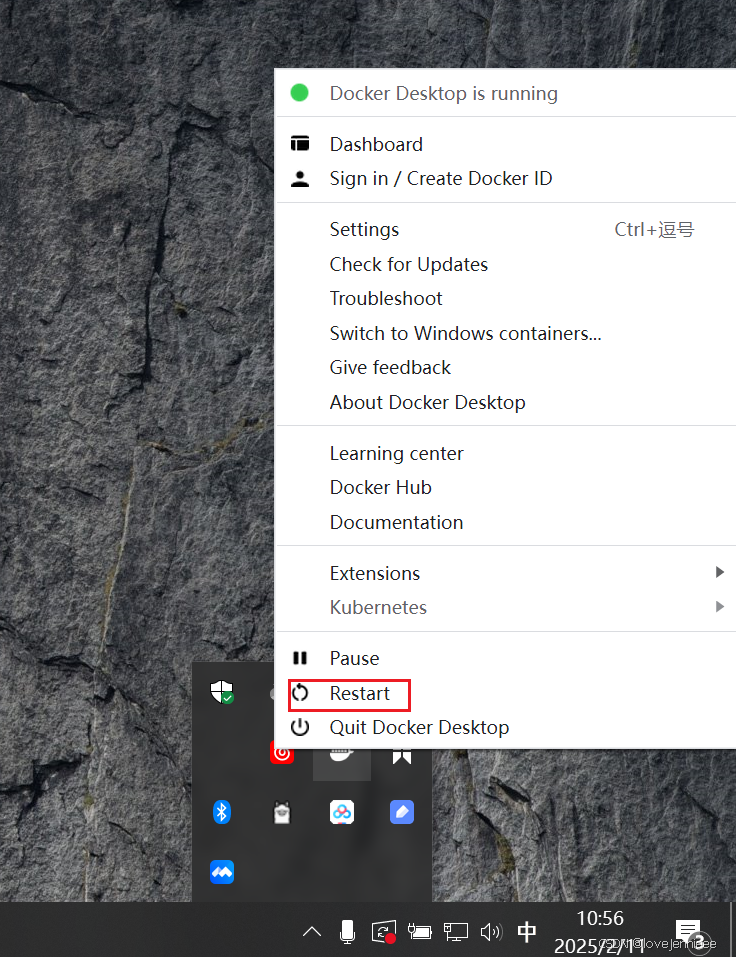Click the Pause bars icon
This screenshot has height=957, width=736.
(300, 658)
